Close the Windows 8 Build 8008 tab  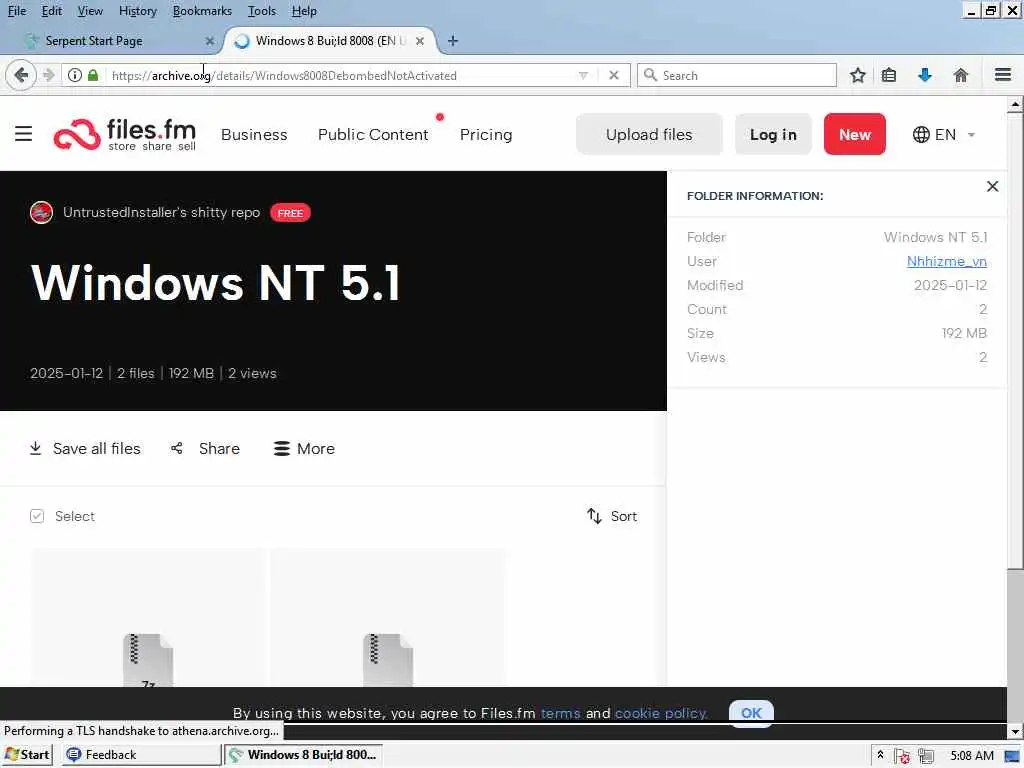point(420,40)
